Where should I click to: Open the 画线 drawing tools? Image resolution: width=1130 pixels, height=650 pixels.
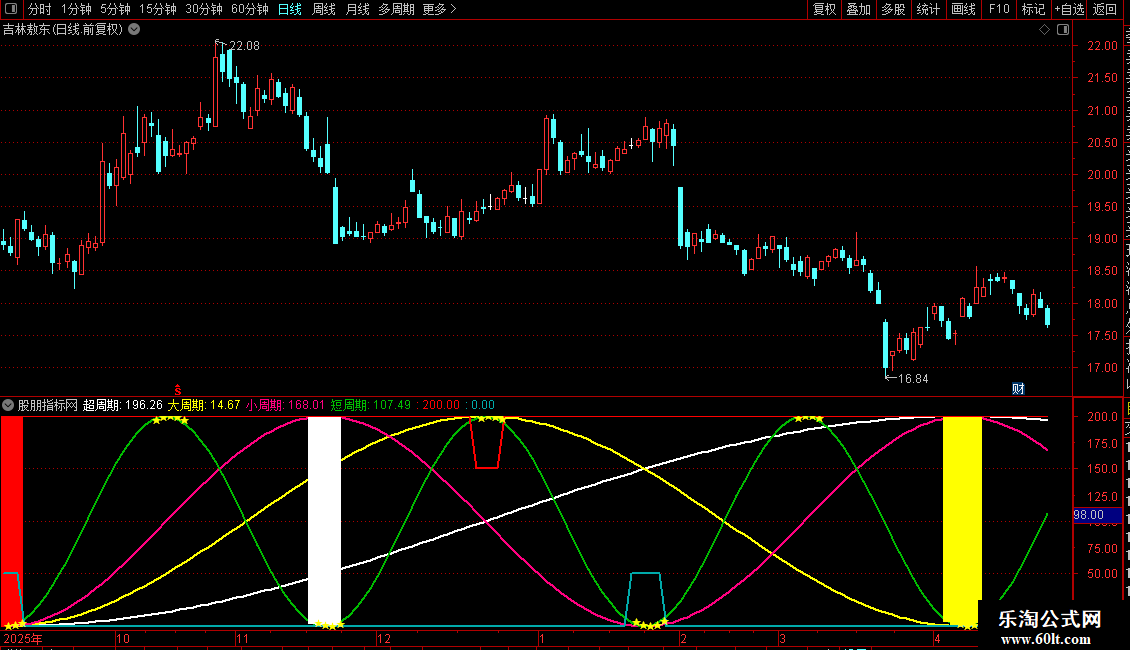(963, 9)
